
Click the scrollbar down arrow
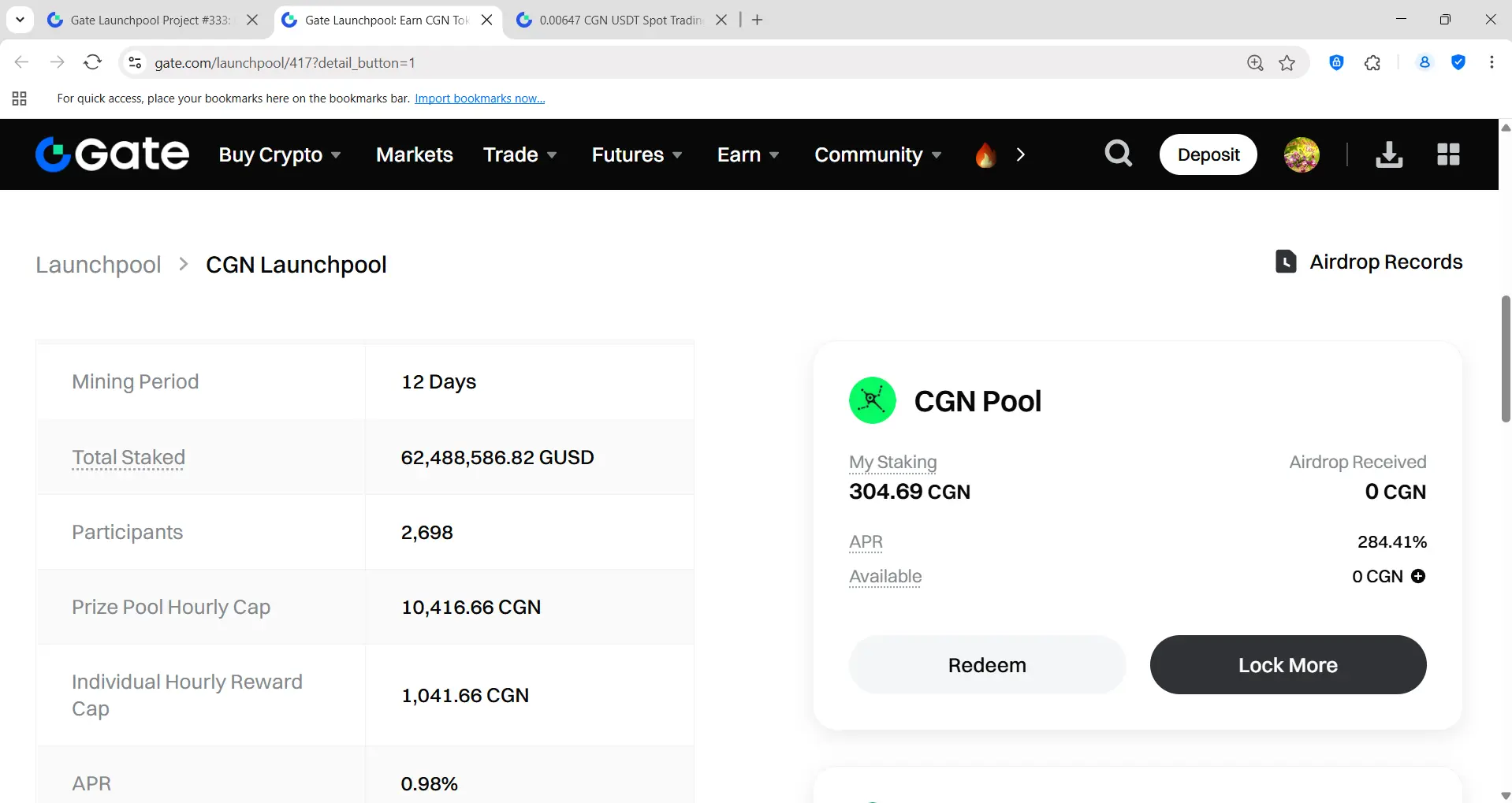[x=1506, y=796]
